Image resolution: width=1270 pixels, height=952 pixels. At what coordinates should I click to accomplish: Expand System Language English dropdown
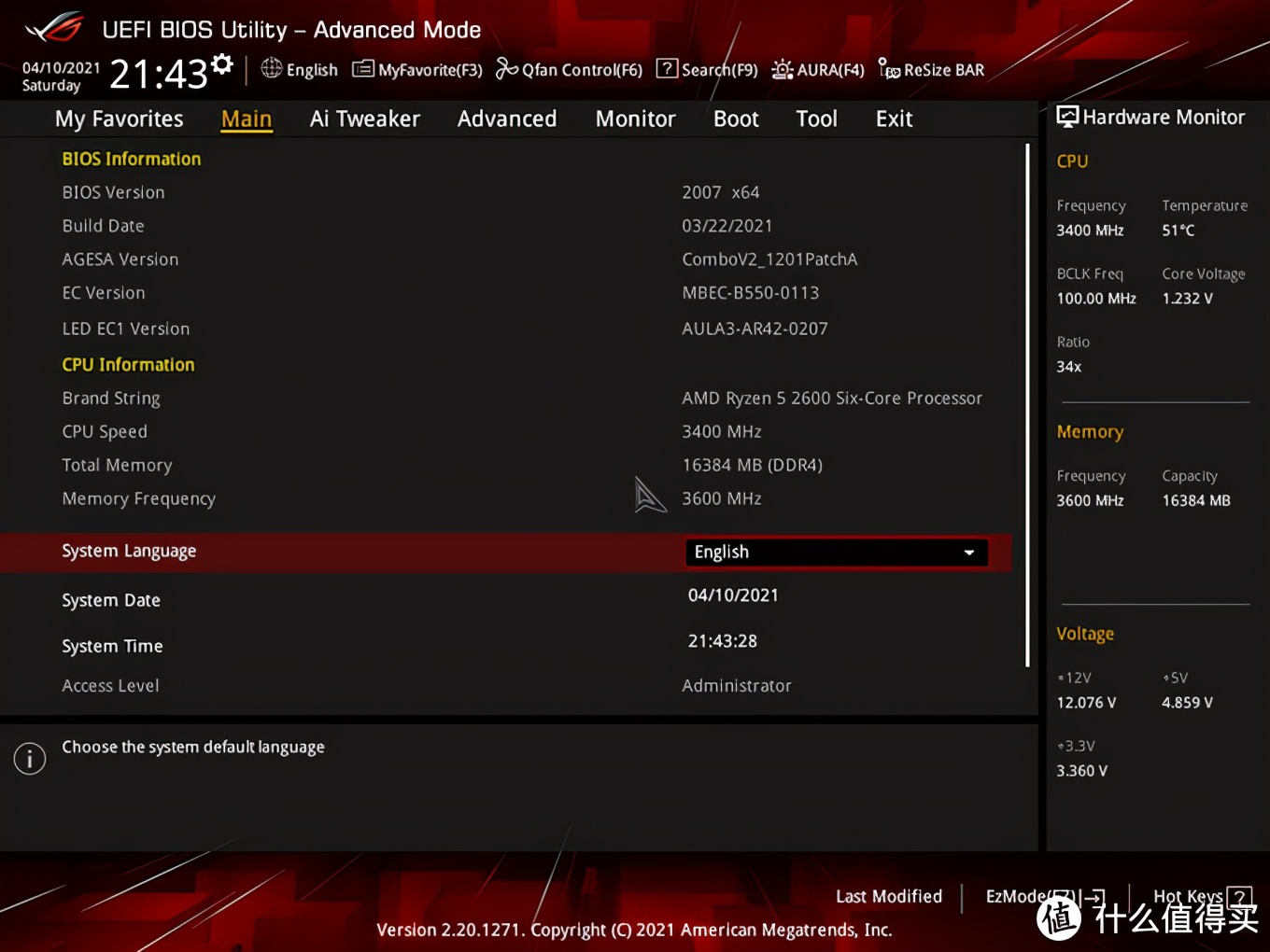click(x=837, y=553)
